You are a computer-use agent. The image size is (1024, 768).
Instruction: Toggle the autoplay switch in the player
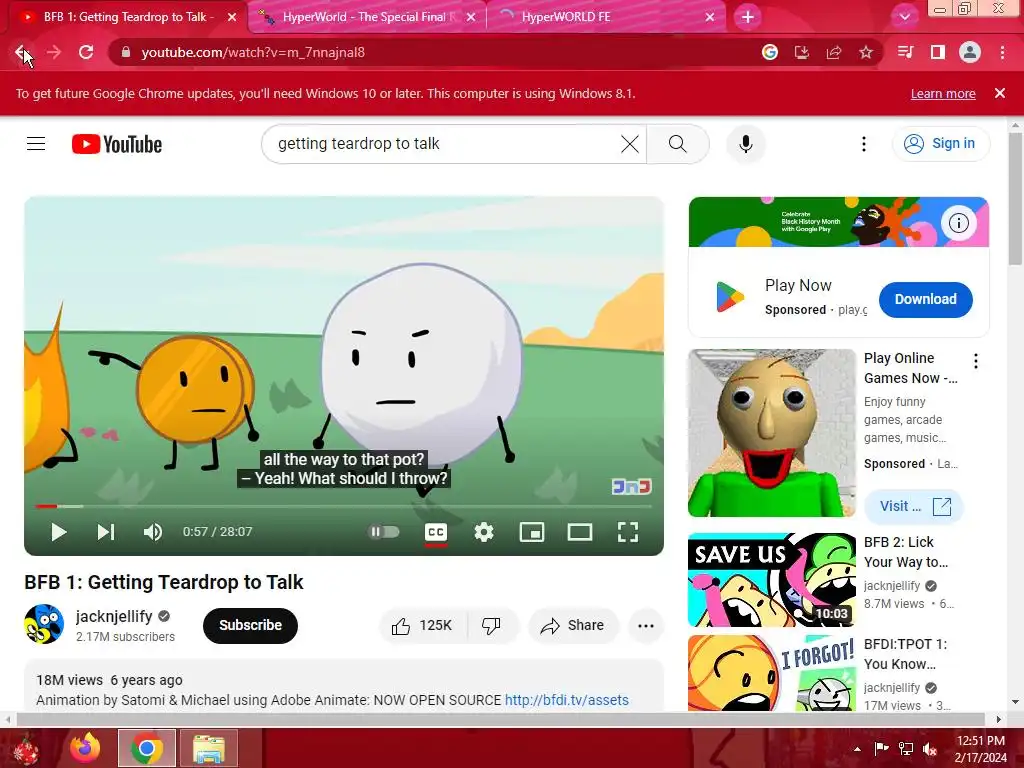click(385, 532)
